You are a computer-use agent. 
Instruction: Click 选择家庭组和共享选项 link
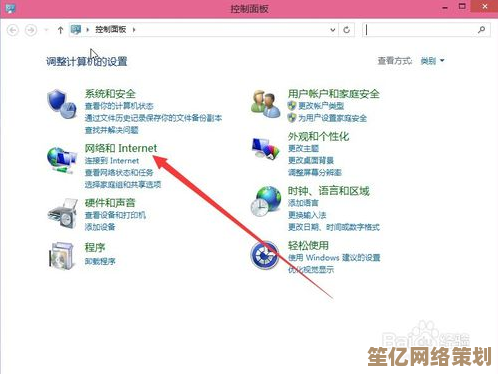[123, 185]
